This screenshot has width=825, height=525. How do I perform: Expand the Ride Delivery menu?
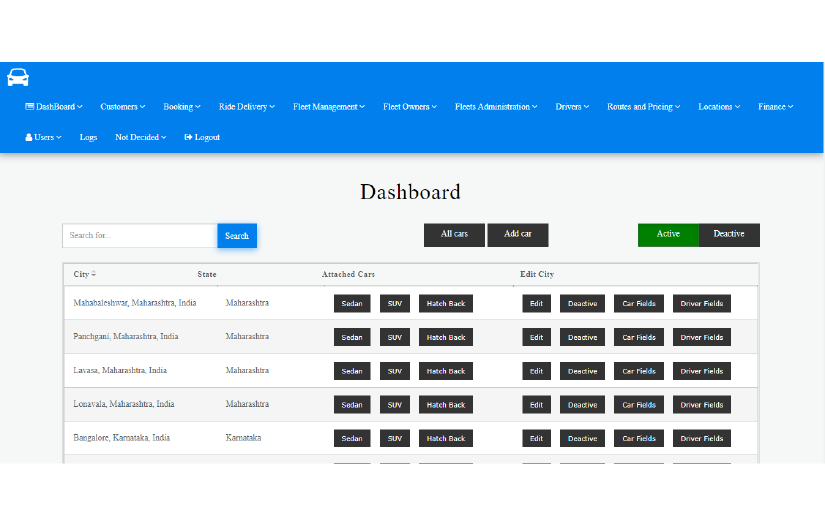[x=247, y=107]
